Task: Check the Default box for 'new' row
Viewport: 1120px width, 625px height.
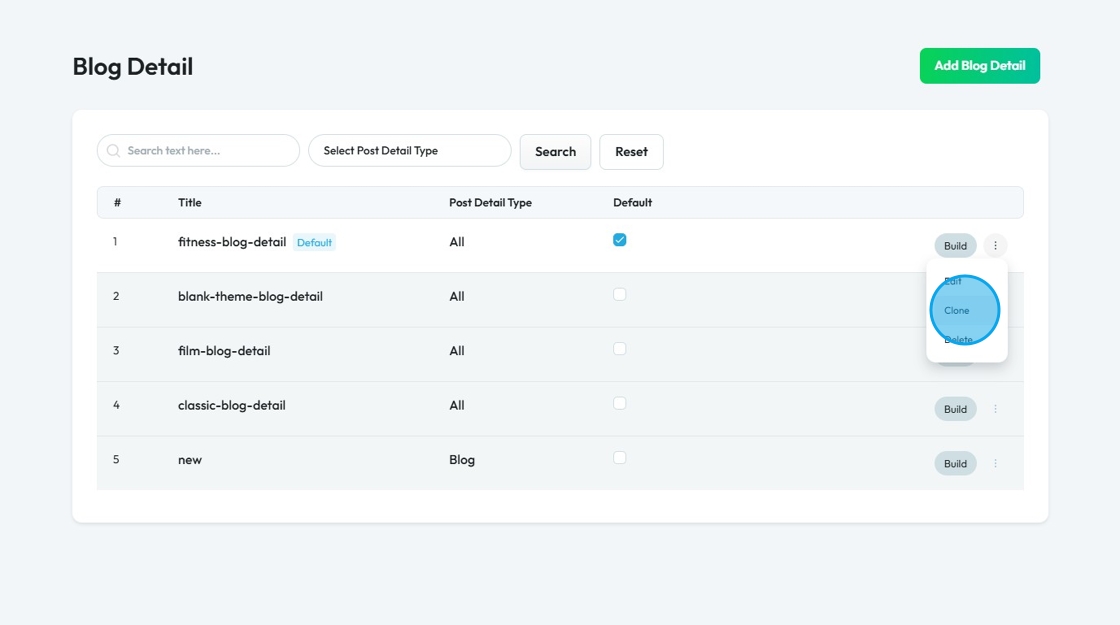Action: pos(620,457)
